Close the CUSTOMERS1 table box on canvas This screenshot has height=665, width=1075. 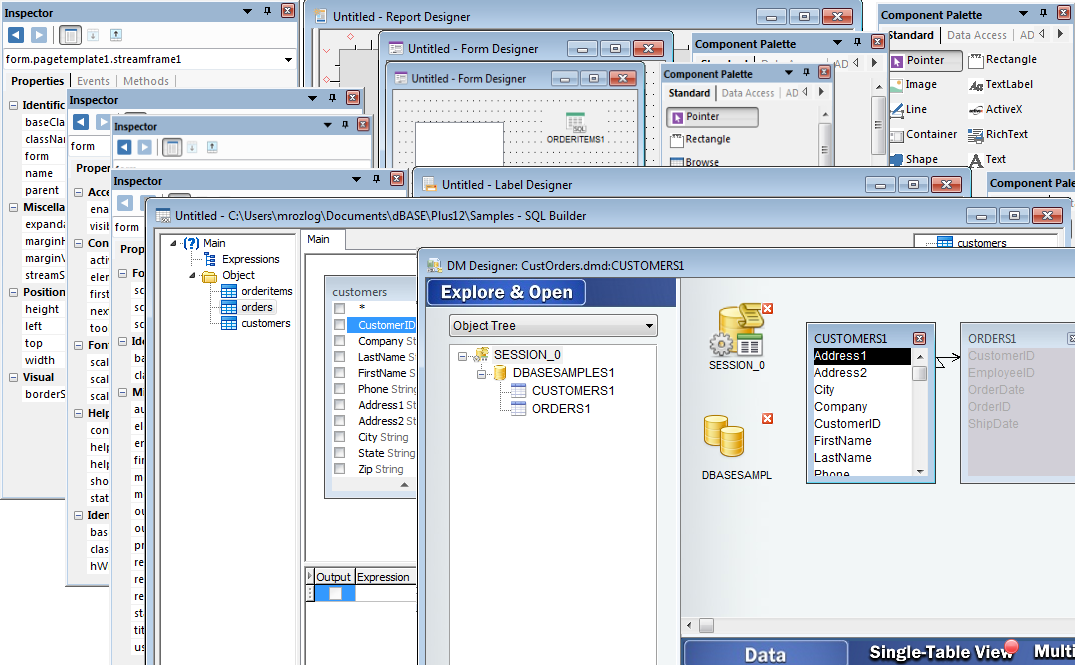click(919, 339)
